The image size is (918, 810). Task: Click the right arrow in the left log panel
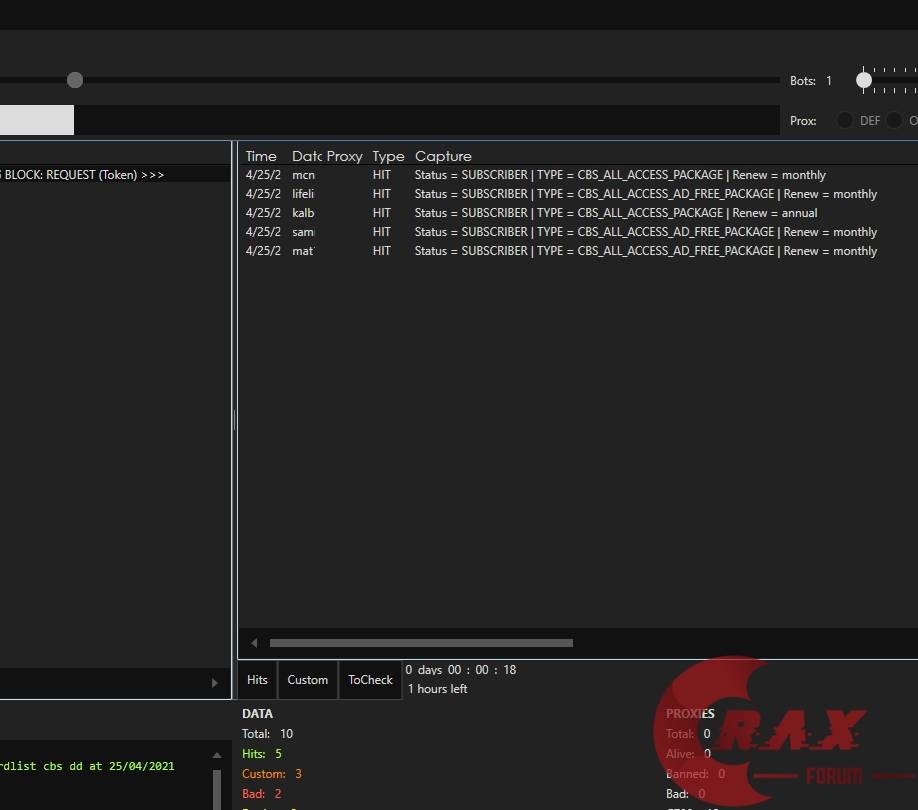(214, 683)
